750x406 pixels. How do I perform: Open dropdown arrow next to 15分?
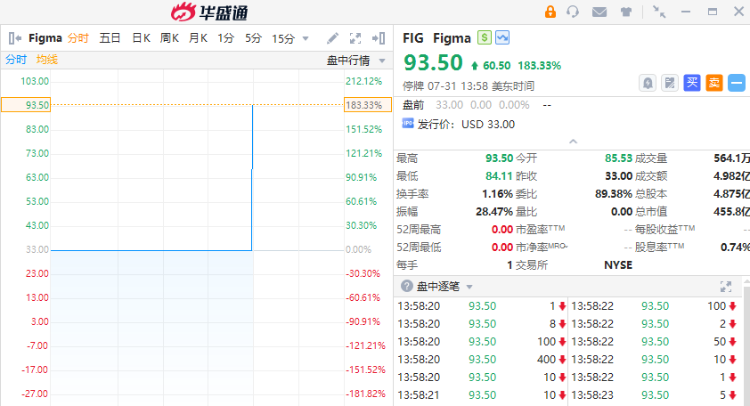pyautogui.click(x=306, y=39)
